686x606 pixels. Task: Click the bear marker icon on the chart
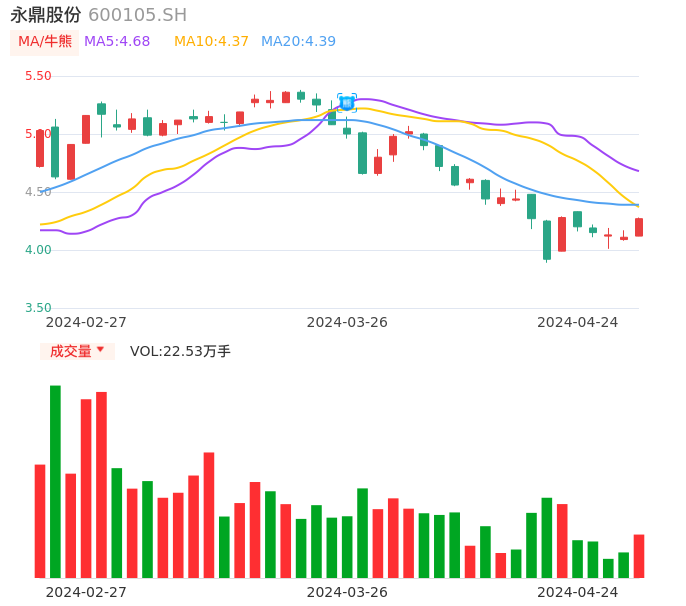tap(347, 103)
